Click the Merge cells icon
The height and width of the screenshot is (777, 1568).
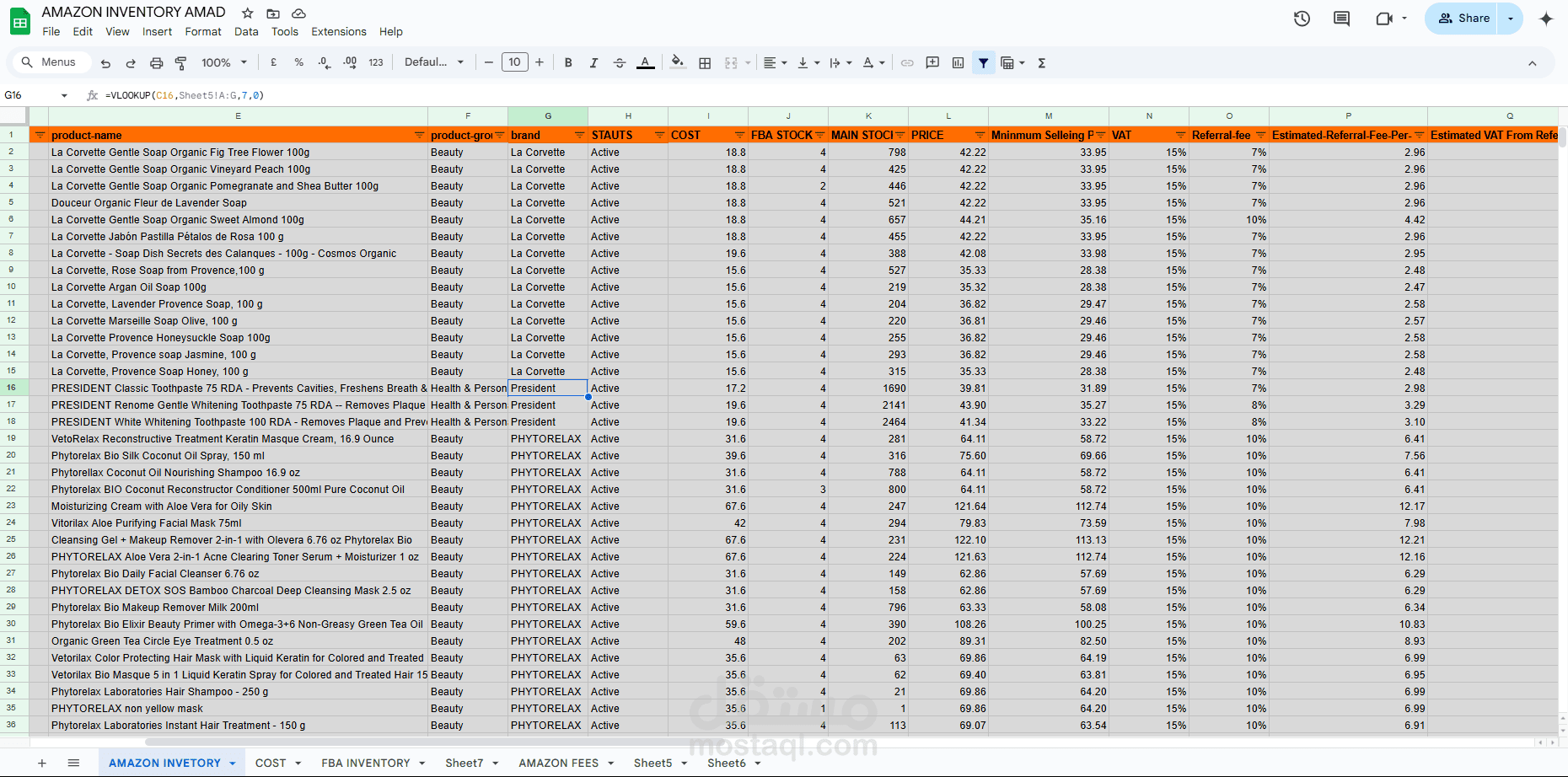pos(731,62)
